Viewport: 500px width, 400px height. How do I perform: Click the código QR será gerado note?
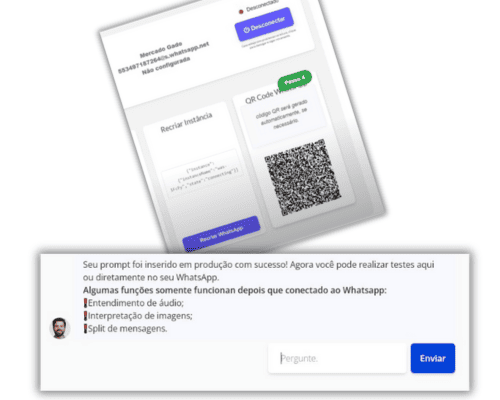point(282,114)
